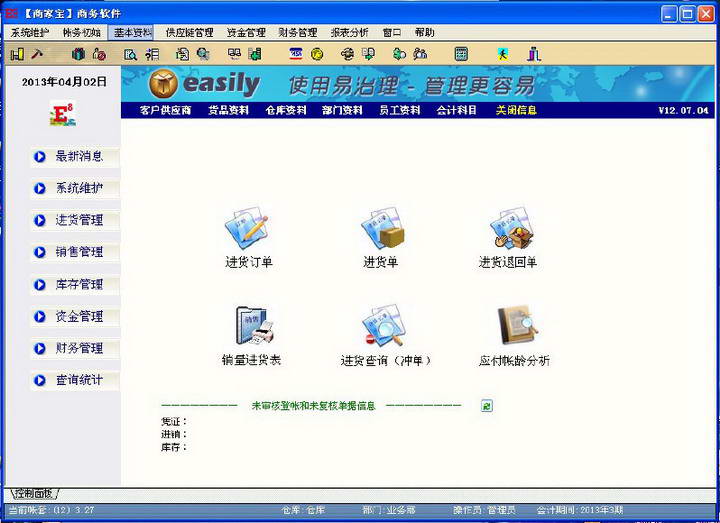The image size is (720, 523).
Task: Open 进货查询（冲单）search icon
Action: 385,336
